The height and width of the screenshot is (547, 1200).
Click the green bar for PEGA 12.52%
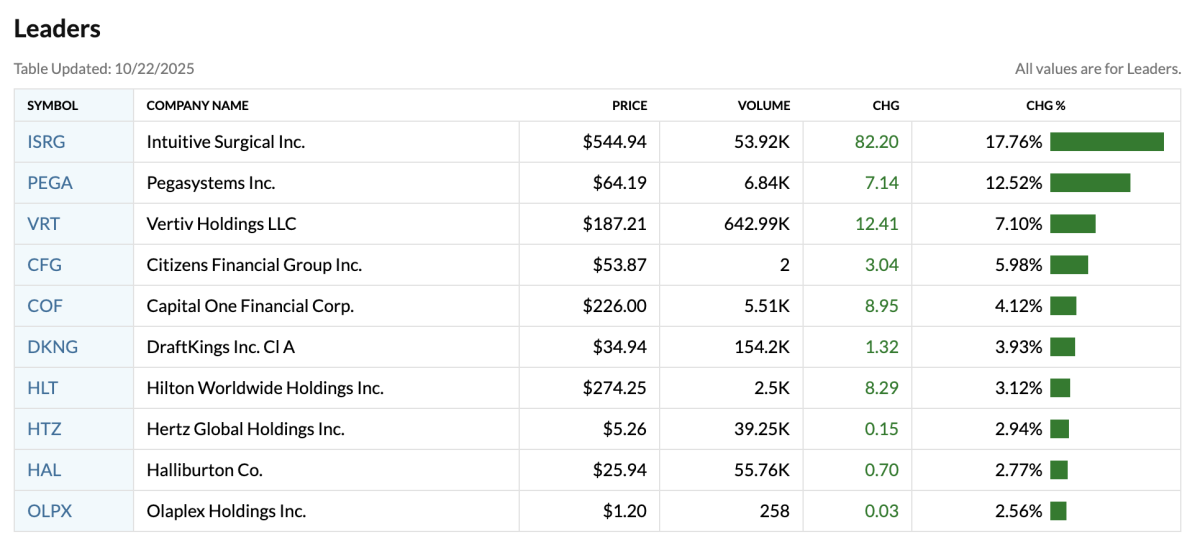[x=1089, y=183]
